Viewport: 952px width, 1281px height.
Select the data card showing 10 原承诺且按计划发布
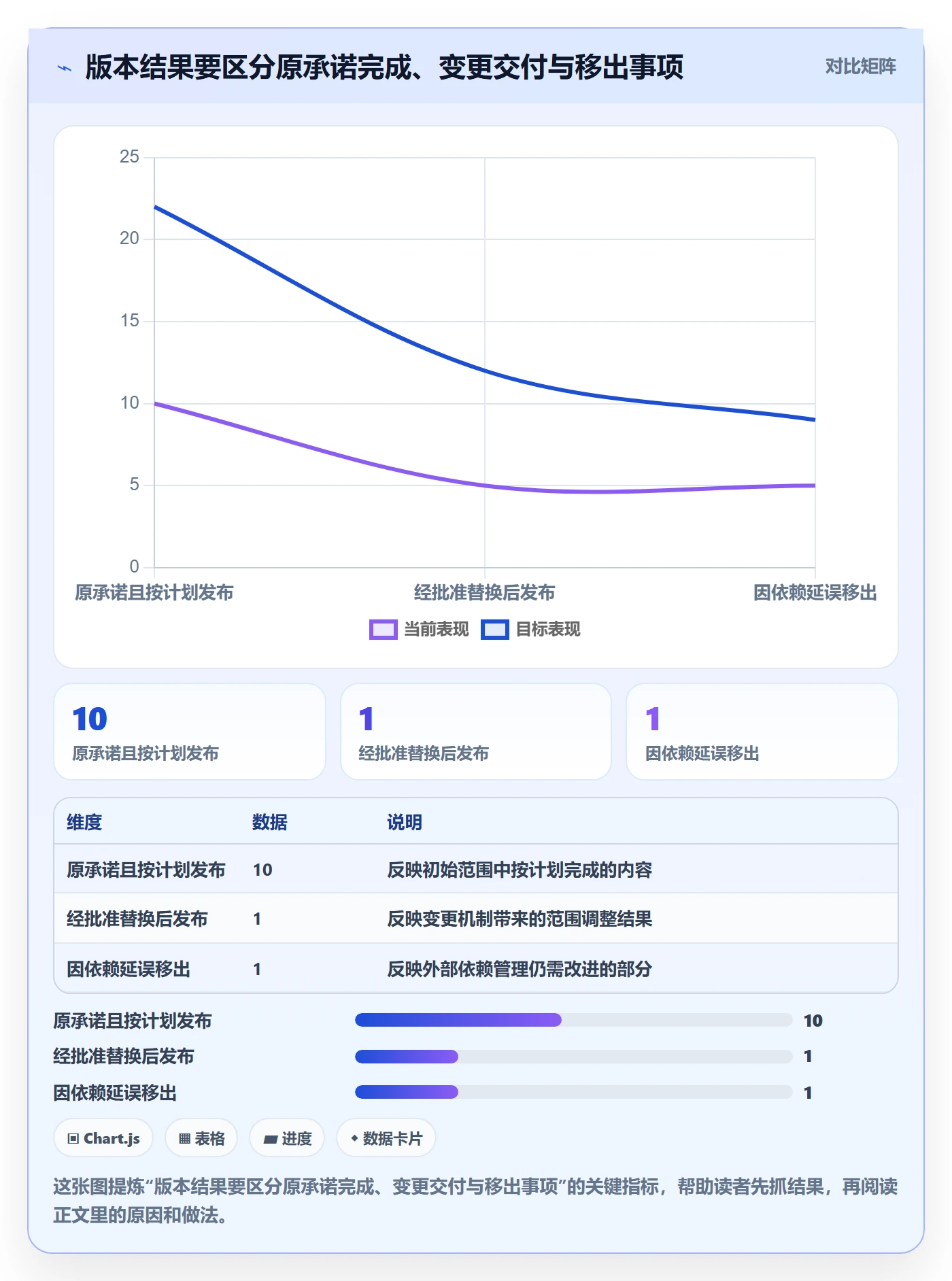coord(190,732)
